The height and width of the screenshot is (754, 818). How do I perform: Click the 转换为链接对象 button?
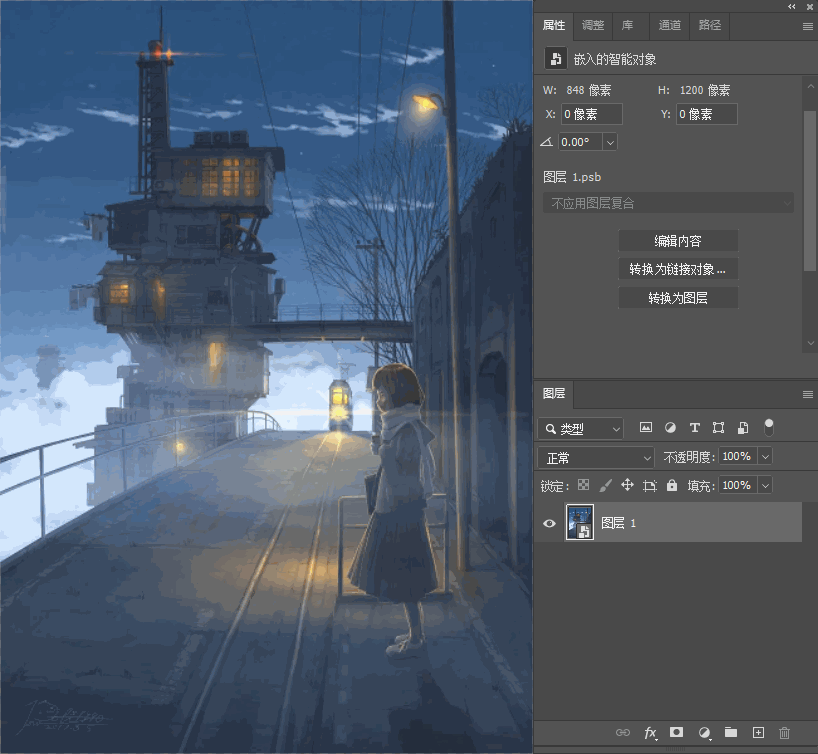(x=678, y=269)
